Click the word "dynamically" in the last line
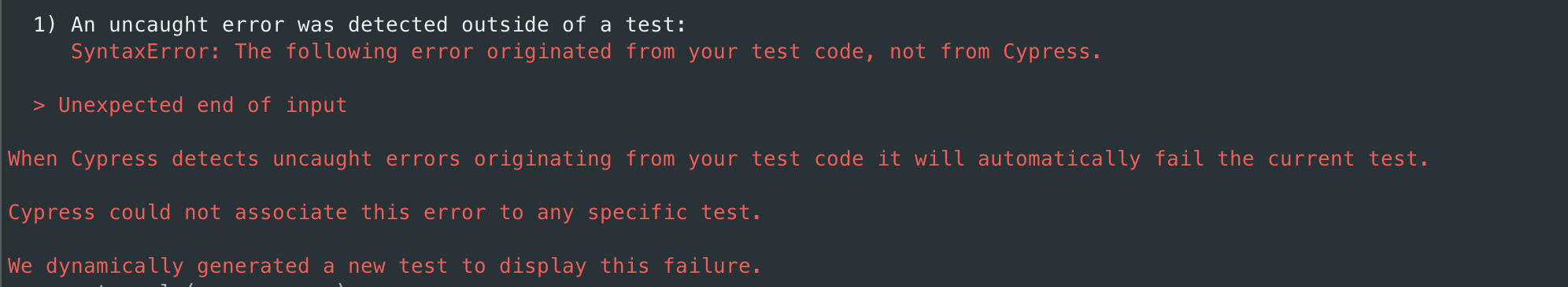The height and width of the screenshot is (287, 1568). (x=115, y=266)
